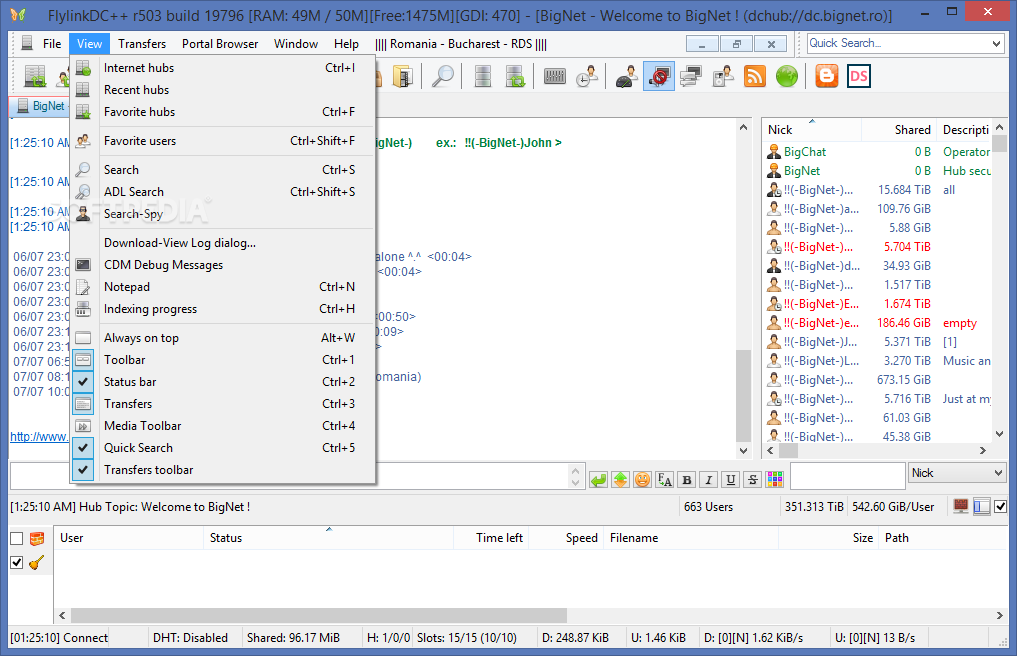Click the plain server stack toolbar icon
The width and height of the screenshot is (1017, 656).
[483, 77]
